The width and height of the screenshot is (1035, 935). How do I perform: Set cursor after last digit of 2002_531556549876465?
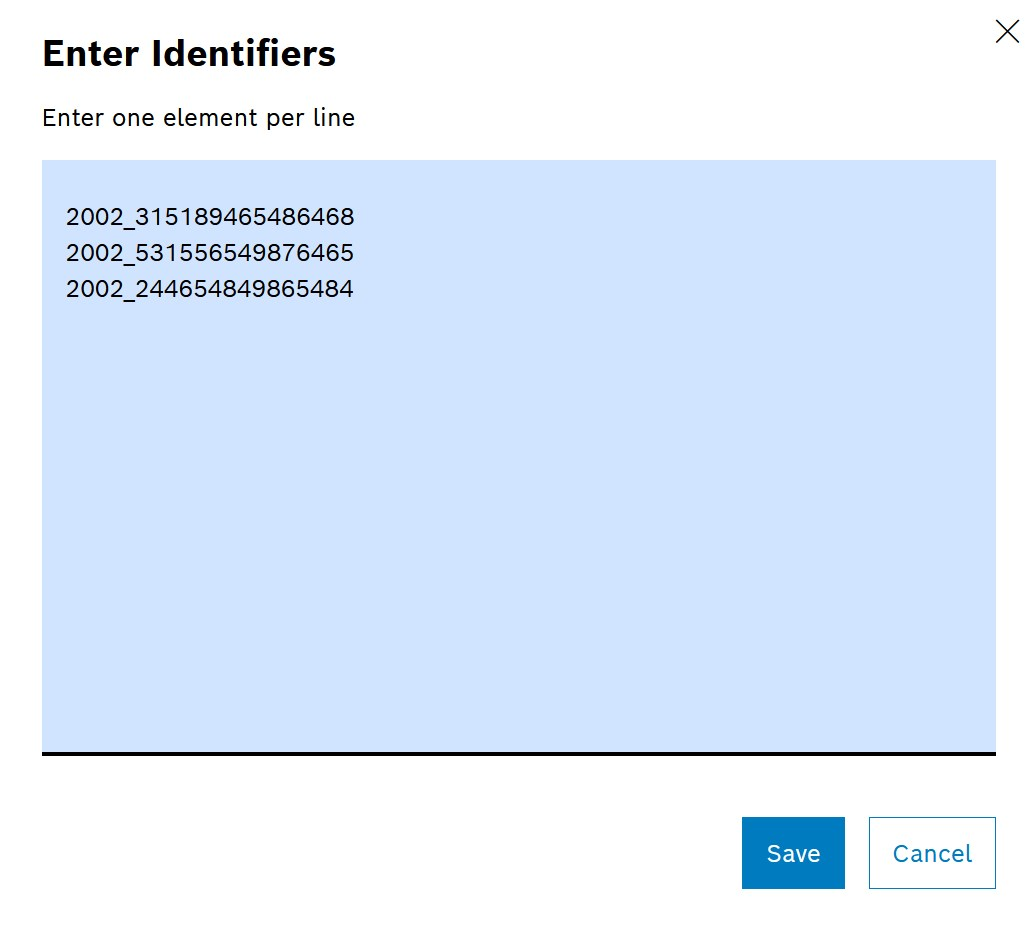(x=354, y=253)
